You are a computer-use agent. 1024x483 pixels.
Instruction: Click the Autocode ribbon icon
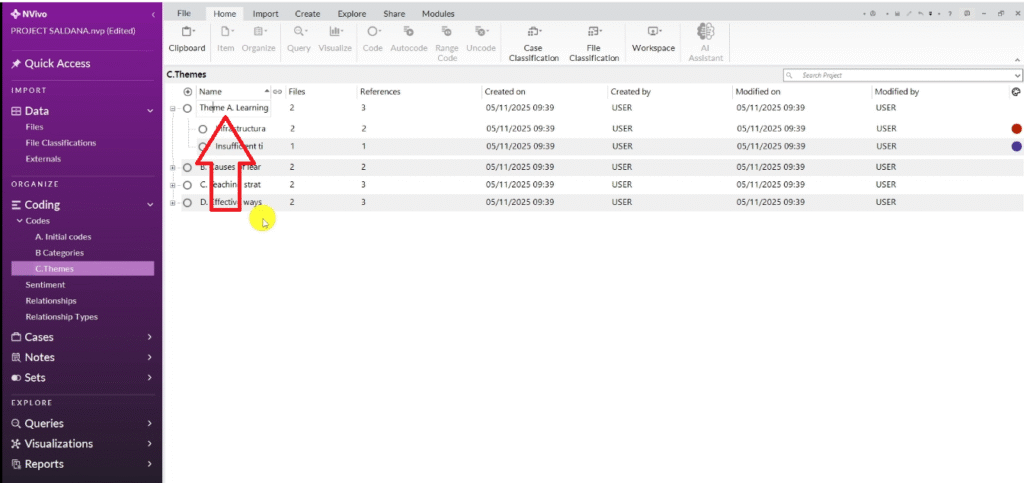click(408, 38)
